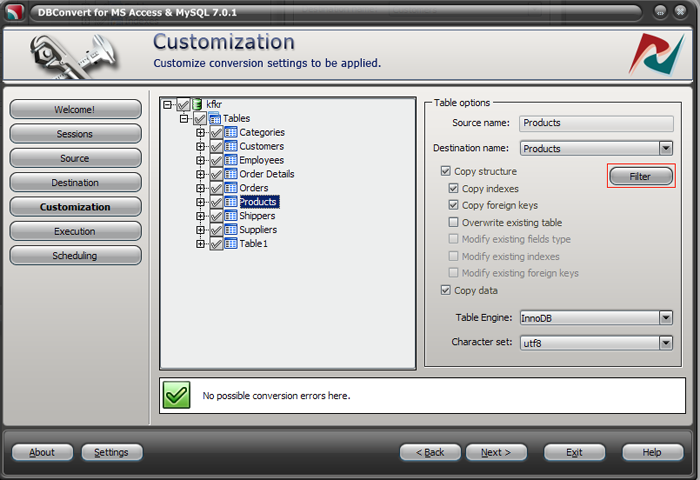Open the Execution step

(x=75, y=231)
